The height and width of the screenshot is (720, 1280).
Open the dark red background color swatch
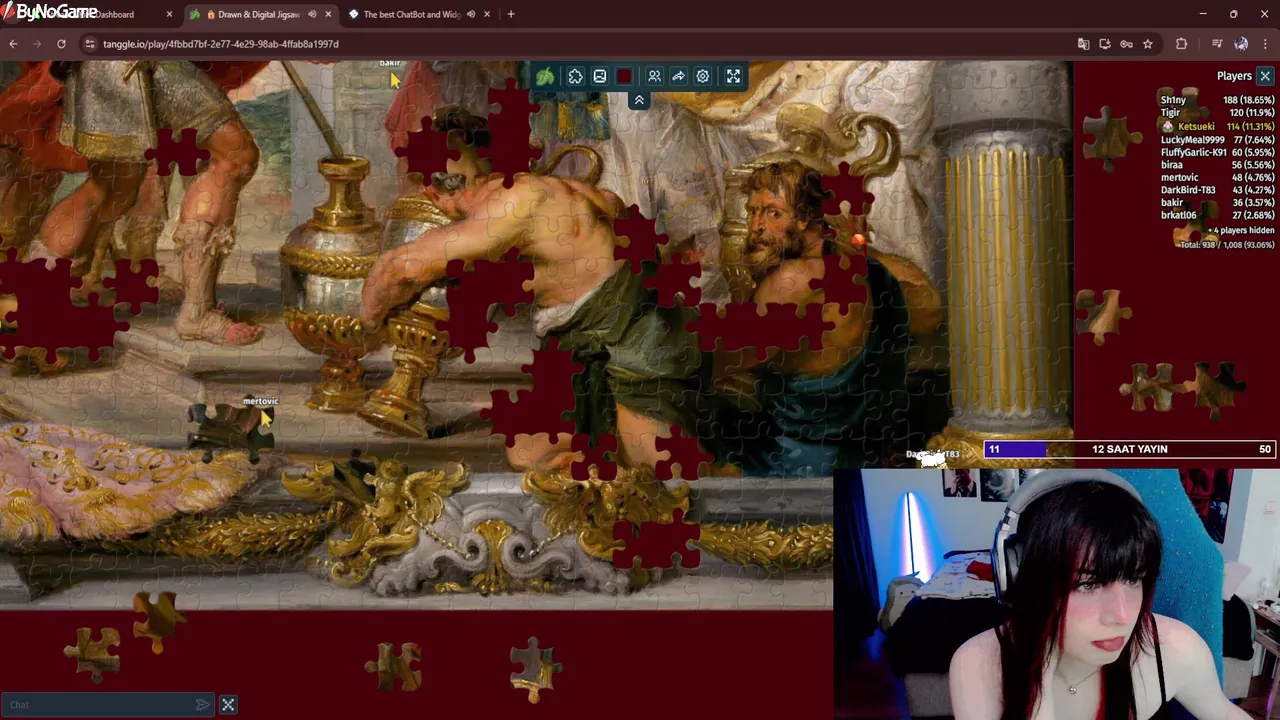(625, 76)
